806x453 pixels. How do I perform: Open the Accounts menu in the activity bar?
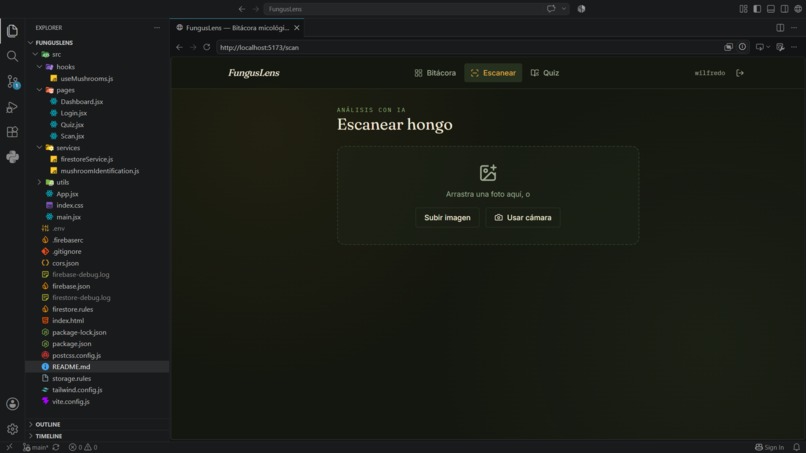coord(12,404)
